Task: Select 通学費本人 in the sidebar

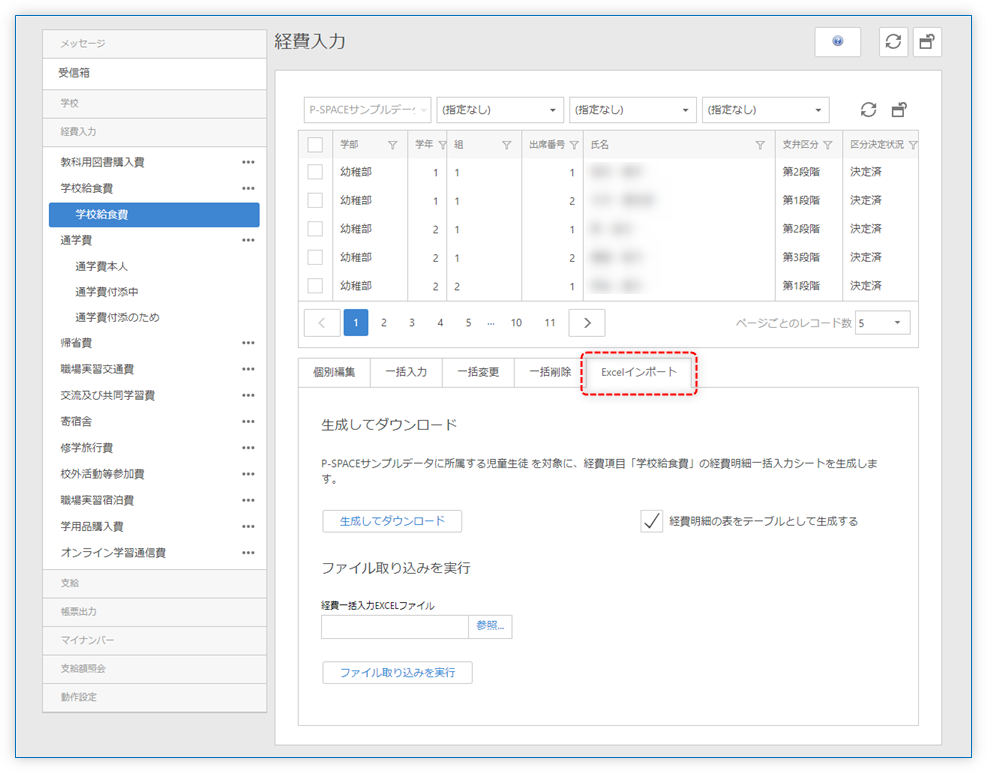Action: (x=101, y=266)
